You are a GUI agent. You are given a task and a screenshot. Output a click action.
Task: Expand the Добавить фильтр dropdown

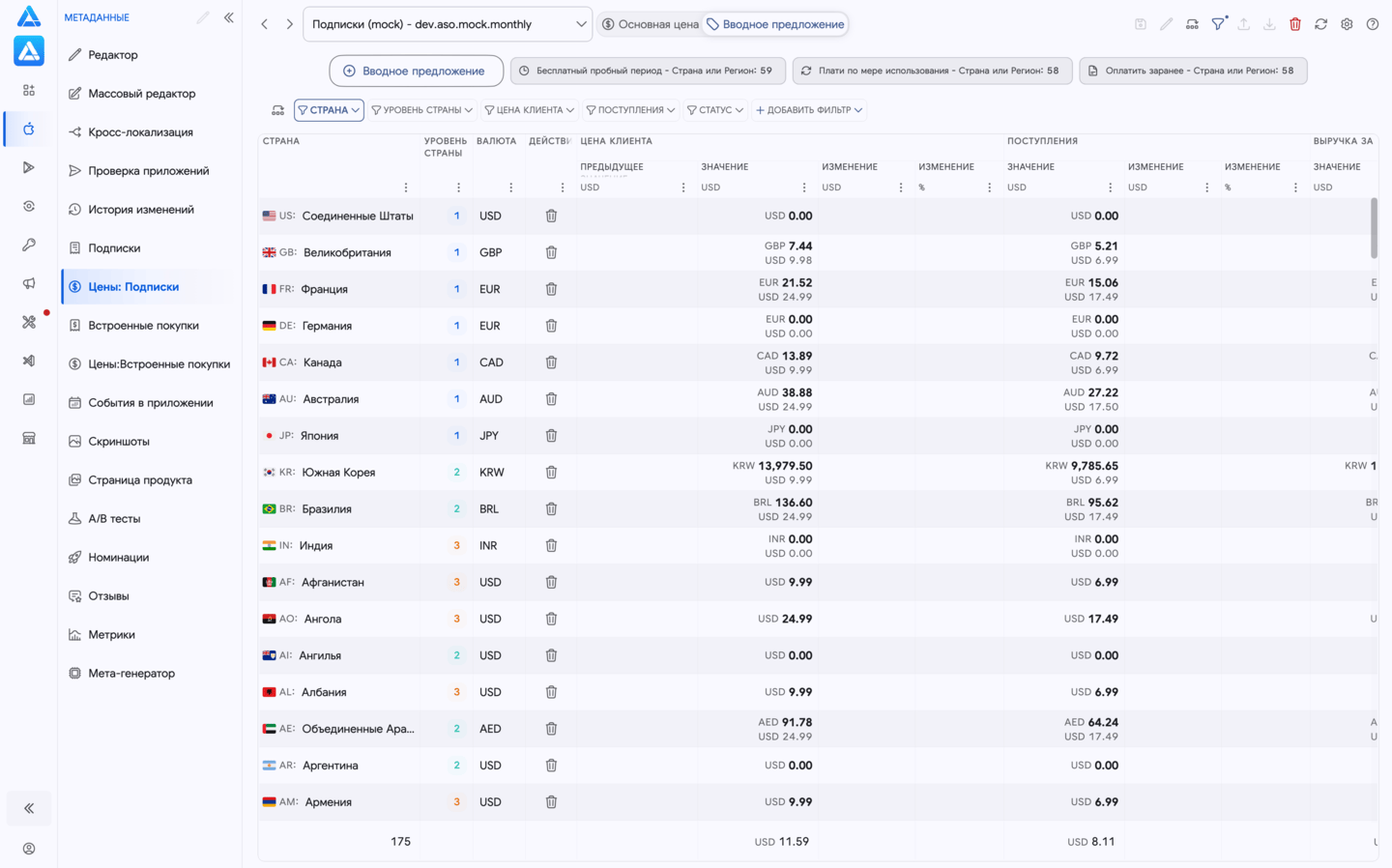click(809, 110)
